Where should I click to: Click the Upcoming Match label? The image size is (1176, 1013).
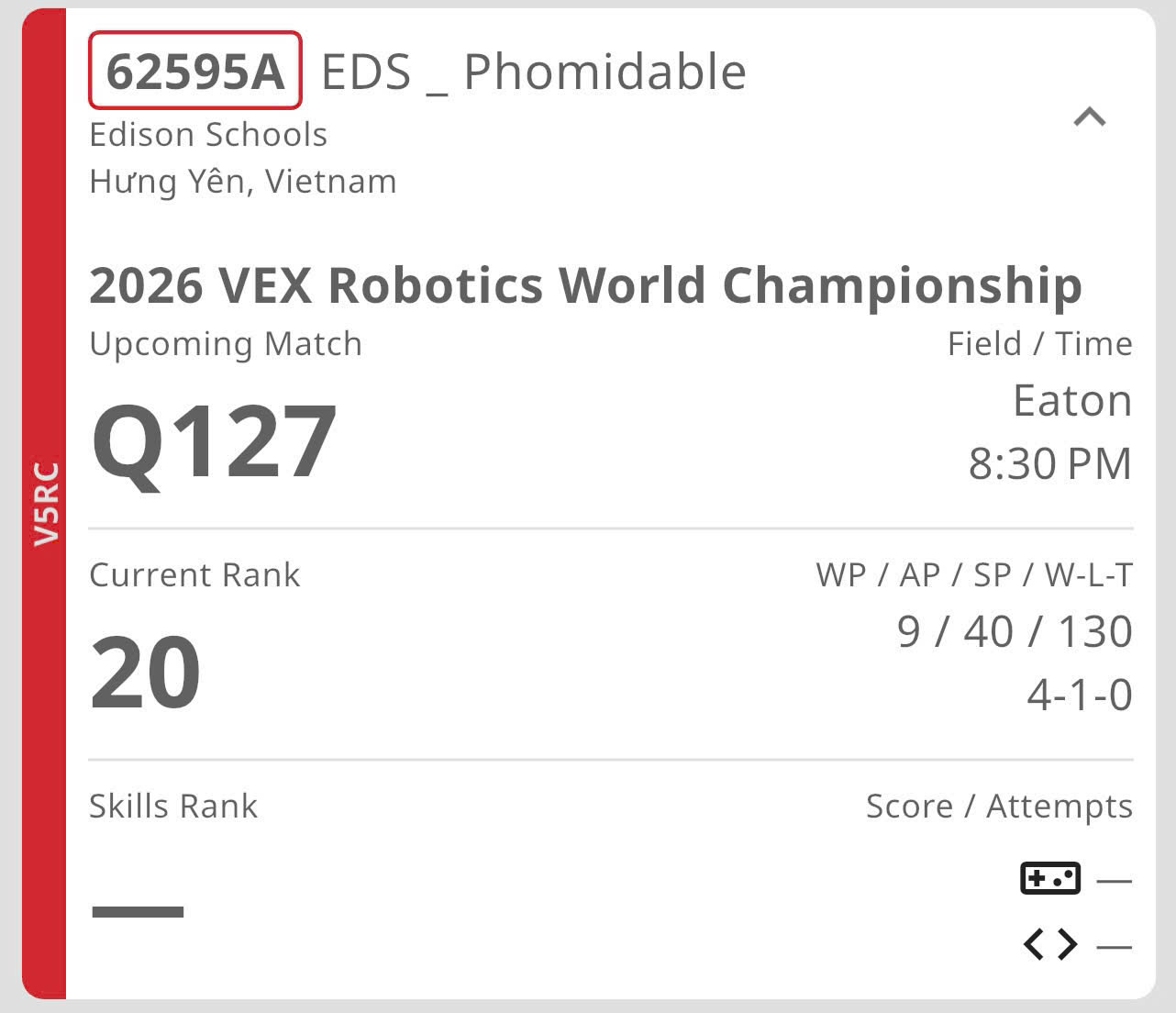click(226, 344)
